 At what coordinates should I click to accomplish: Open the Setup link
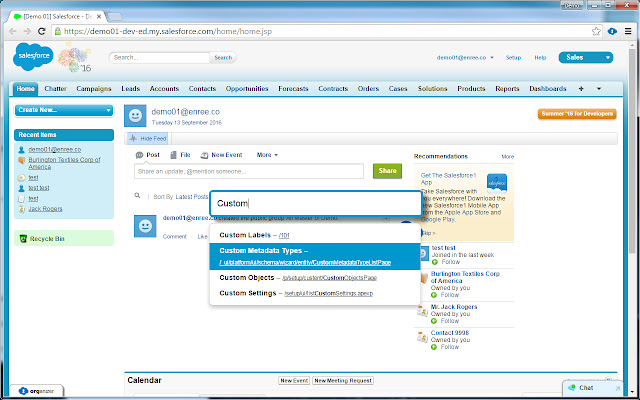coord(513,58)
